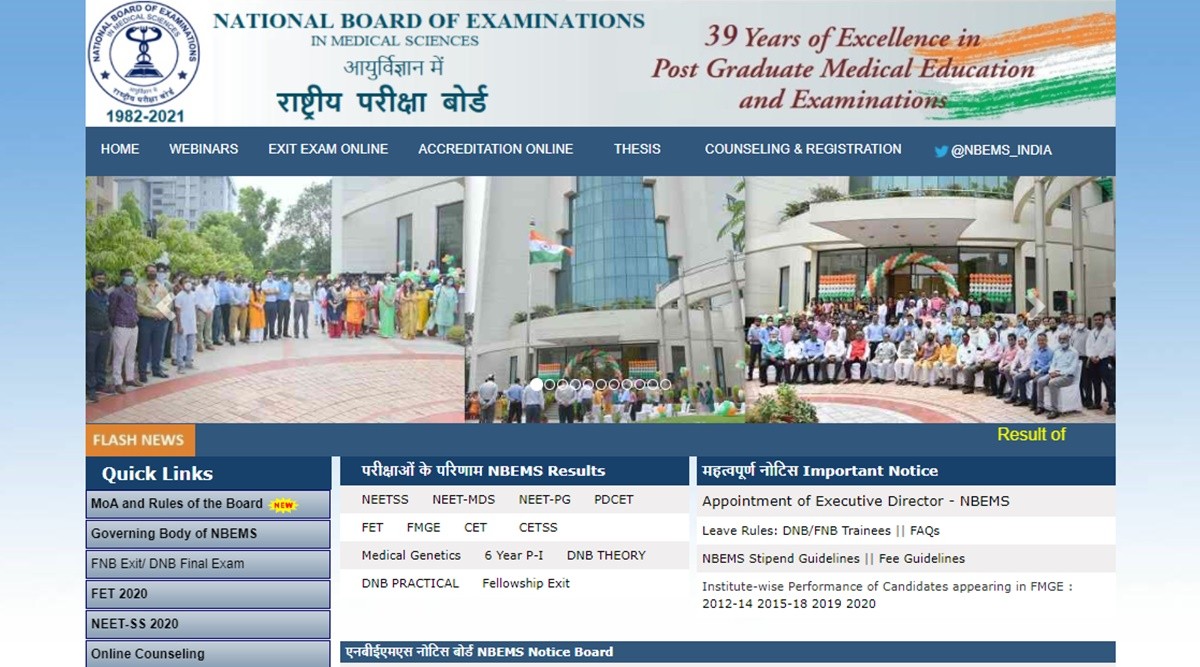1200x667 pixels.
Task: Open ACCREDITATION ONLINE in navigation bar
Action: pos(495,149)
